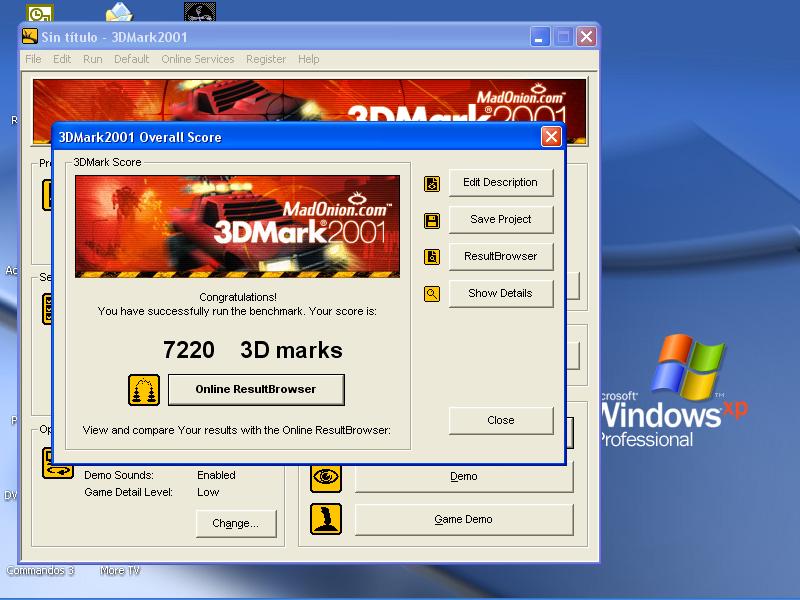Screen dimensions: 800x600
Task: Click the "3D marks" text
Action: [291, 350]
